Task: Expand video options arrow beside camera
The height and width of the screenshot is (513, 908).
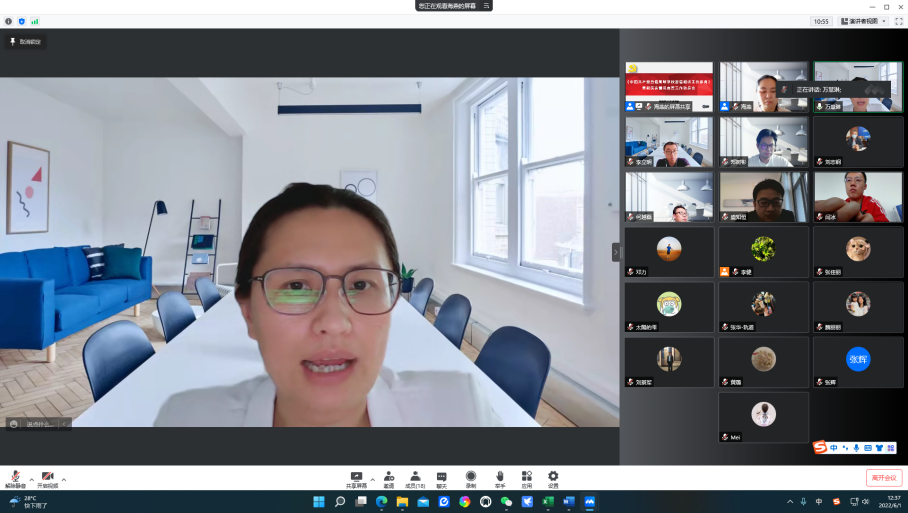Action: pyautogui.click(x=64, y=480)
